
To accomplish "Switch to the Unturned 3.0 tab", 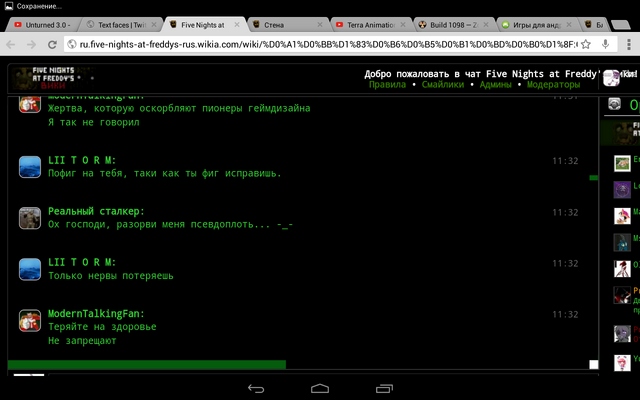I will (x=43, y=25).
